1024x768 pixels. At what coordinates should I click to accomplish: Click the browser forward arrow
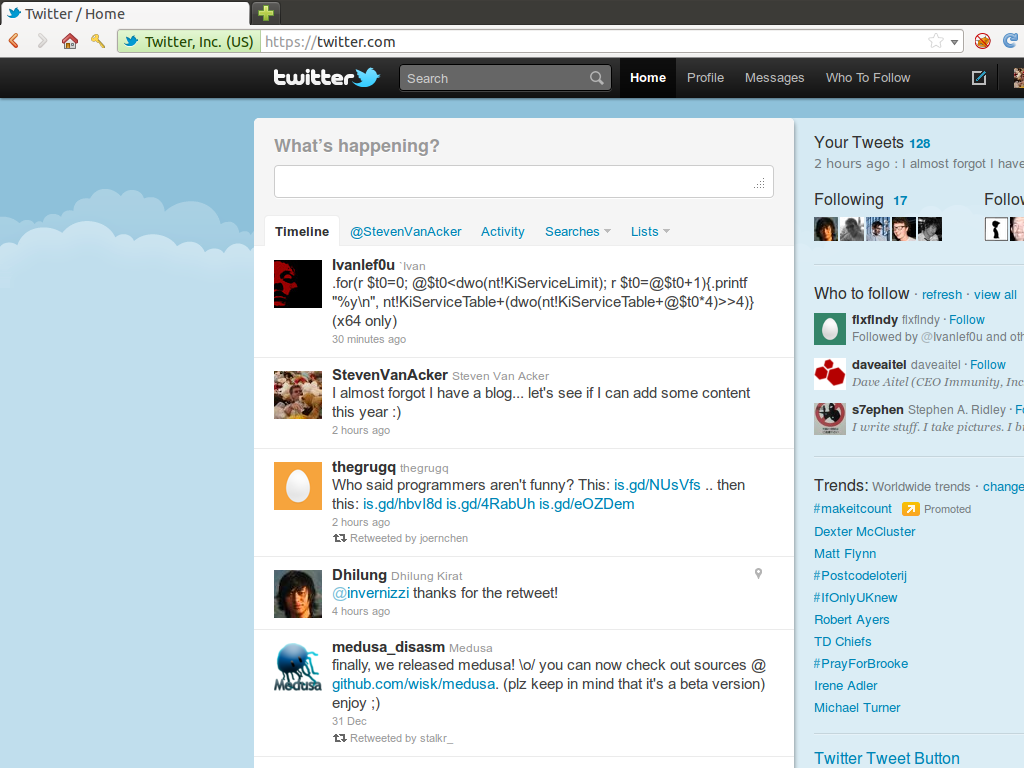point(42,41)
